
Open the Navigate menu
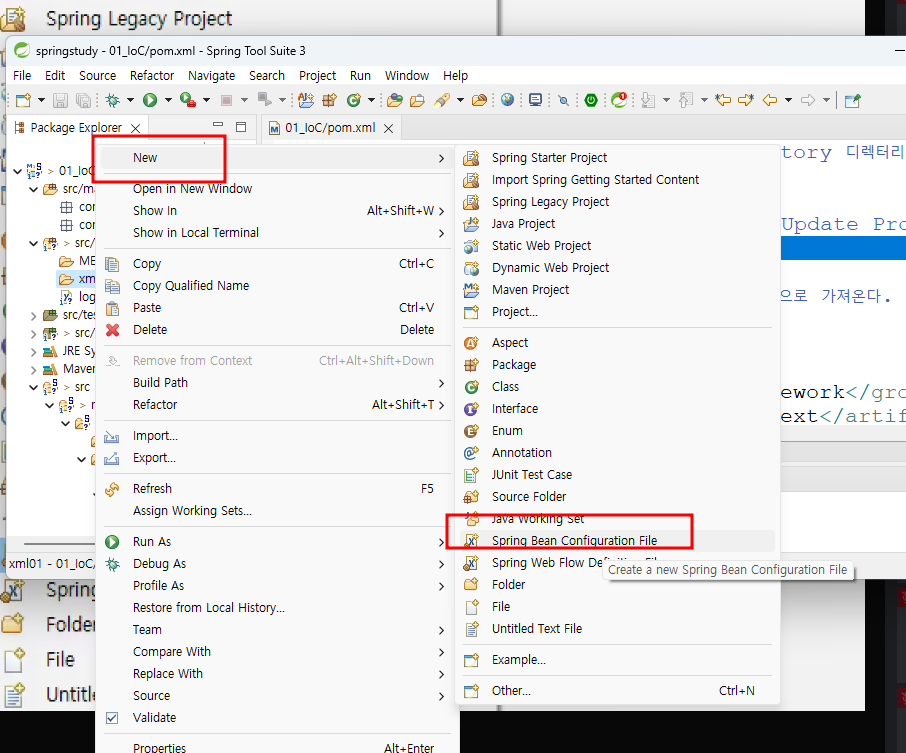coord(211,76)
